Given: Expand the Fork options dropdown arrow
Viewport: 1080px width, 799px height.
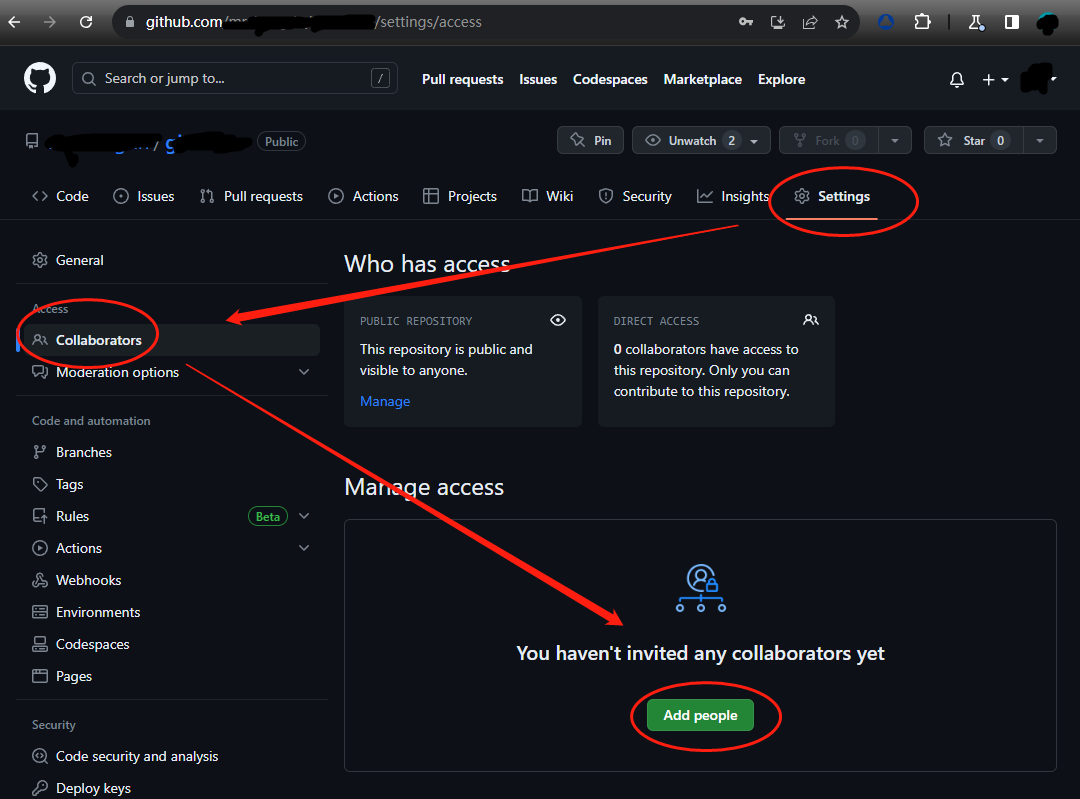Looking at the screenshot, I should tap(895, 141).
